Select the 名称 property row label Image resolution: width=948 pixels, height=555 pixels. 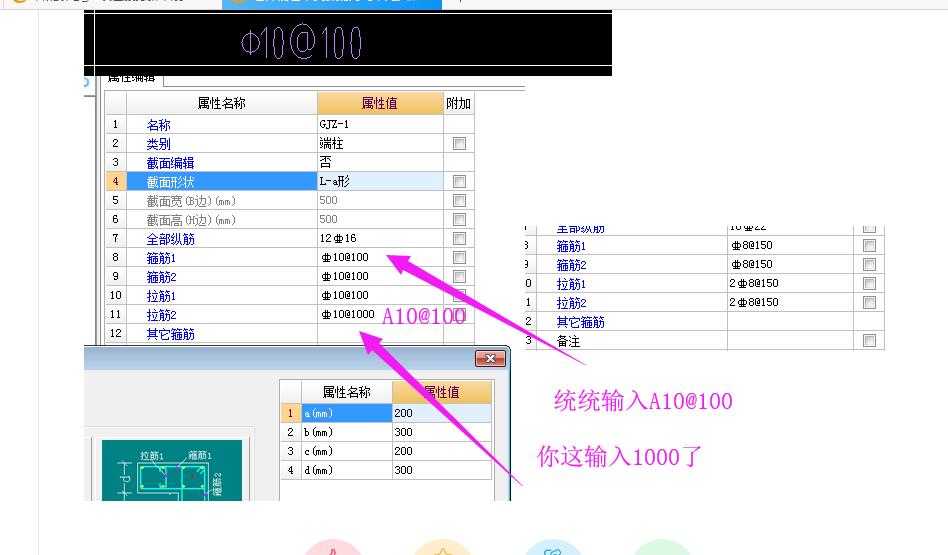click(x=158, y=125)
